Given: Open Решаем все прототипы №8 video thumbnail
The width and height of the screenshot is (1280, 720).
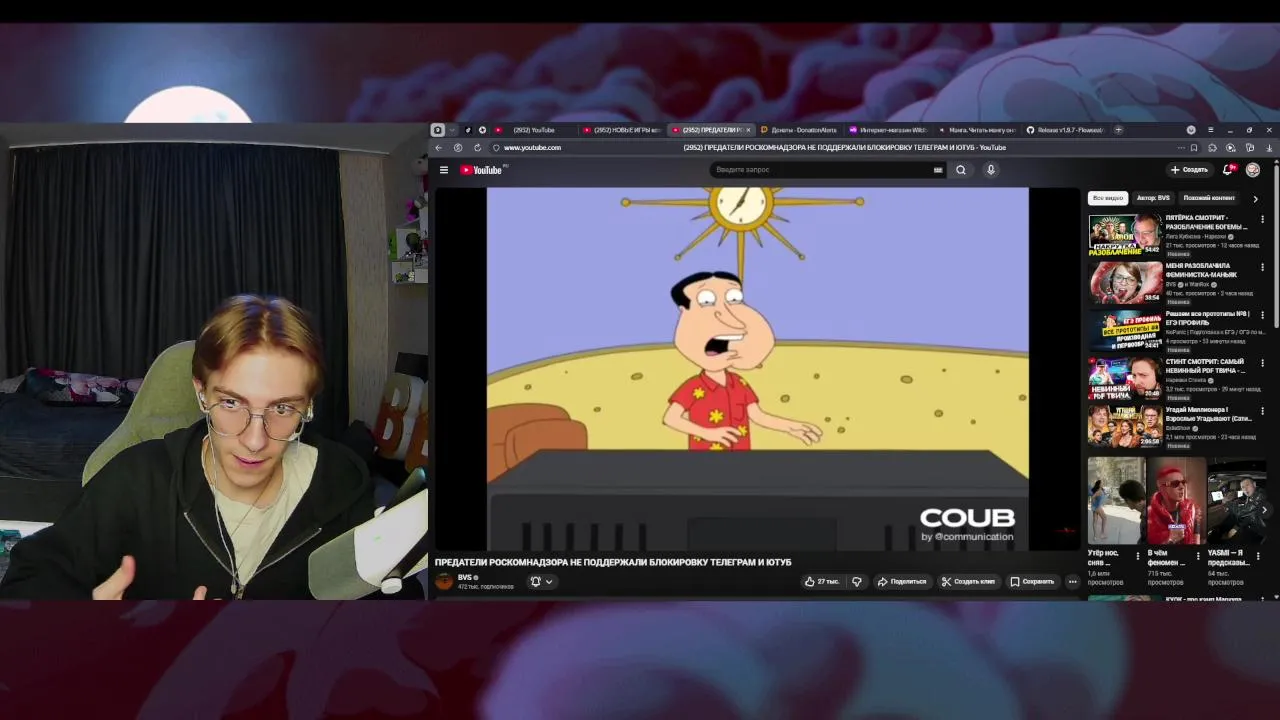Looking at the screenshot, I should click(x=1124, y=331).
